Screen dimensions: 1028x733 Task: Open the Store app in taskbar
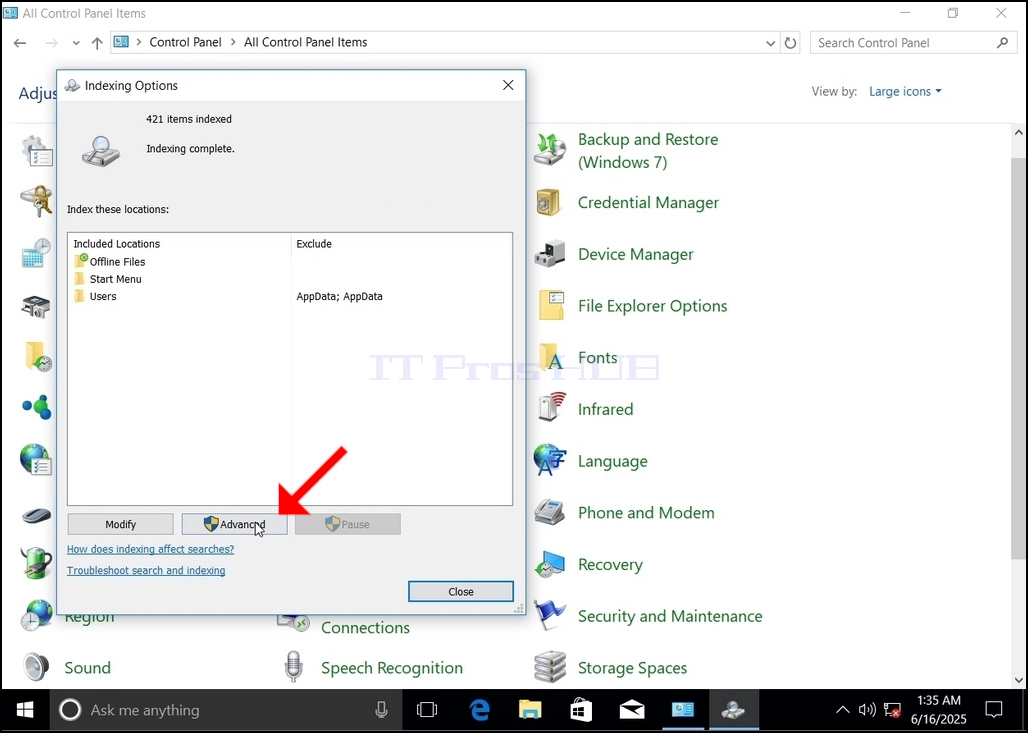coord(581,710)
